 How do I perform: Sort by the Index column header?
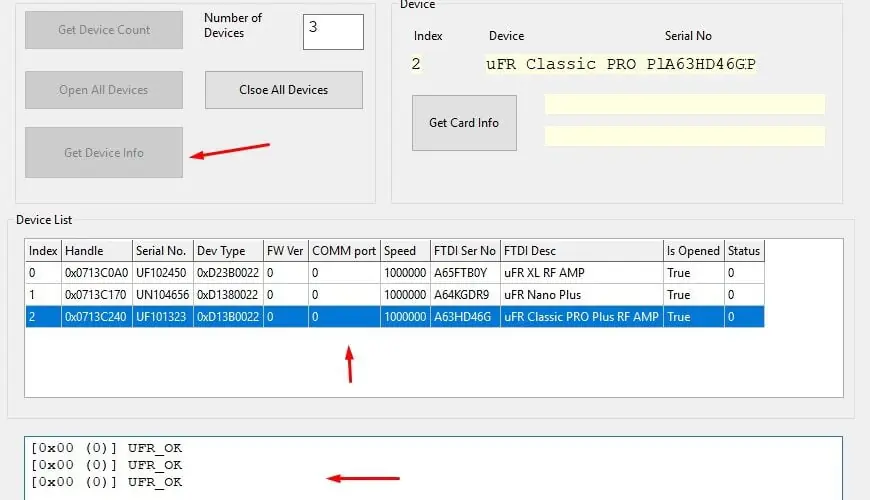(43, 251)
